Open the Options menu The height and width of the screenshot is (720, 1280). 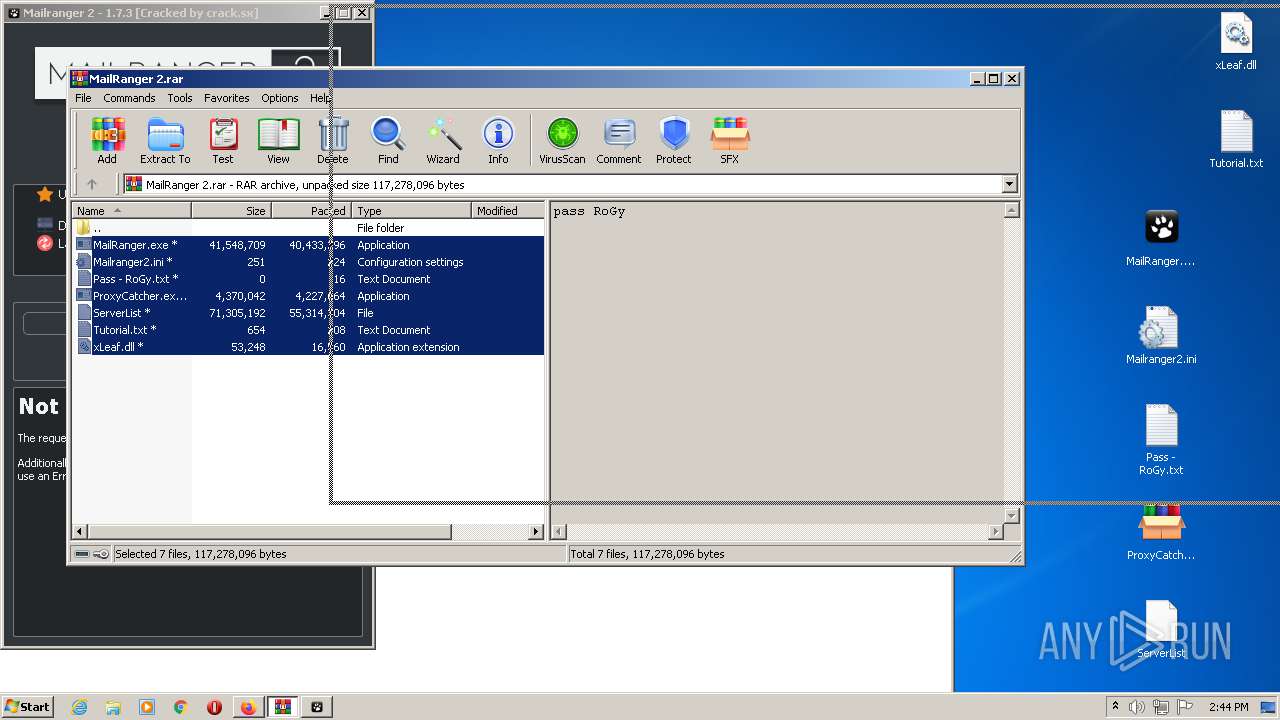(280, 98)
